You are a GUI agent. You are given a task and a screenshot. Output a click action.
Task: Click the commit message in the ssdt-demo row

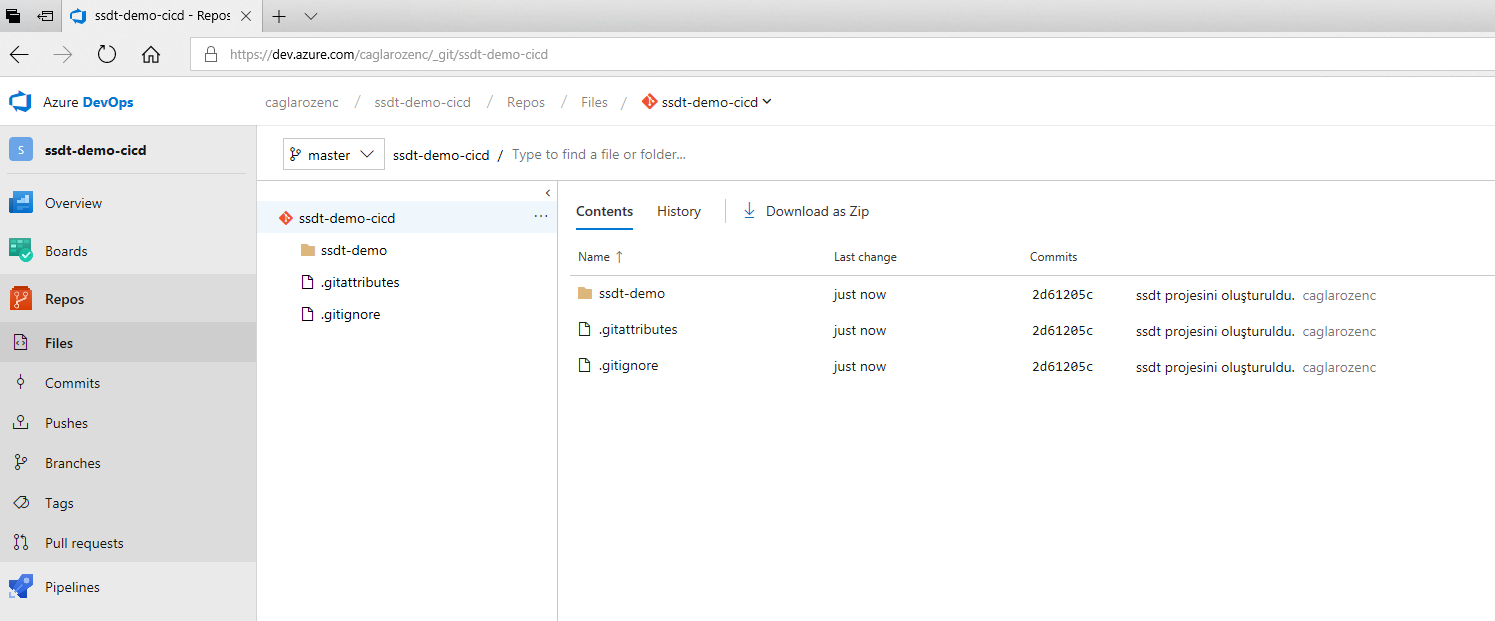[1215, 295]
